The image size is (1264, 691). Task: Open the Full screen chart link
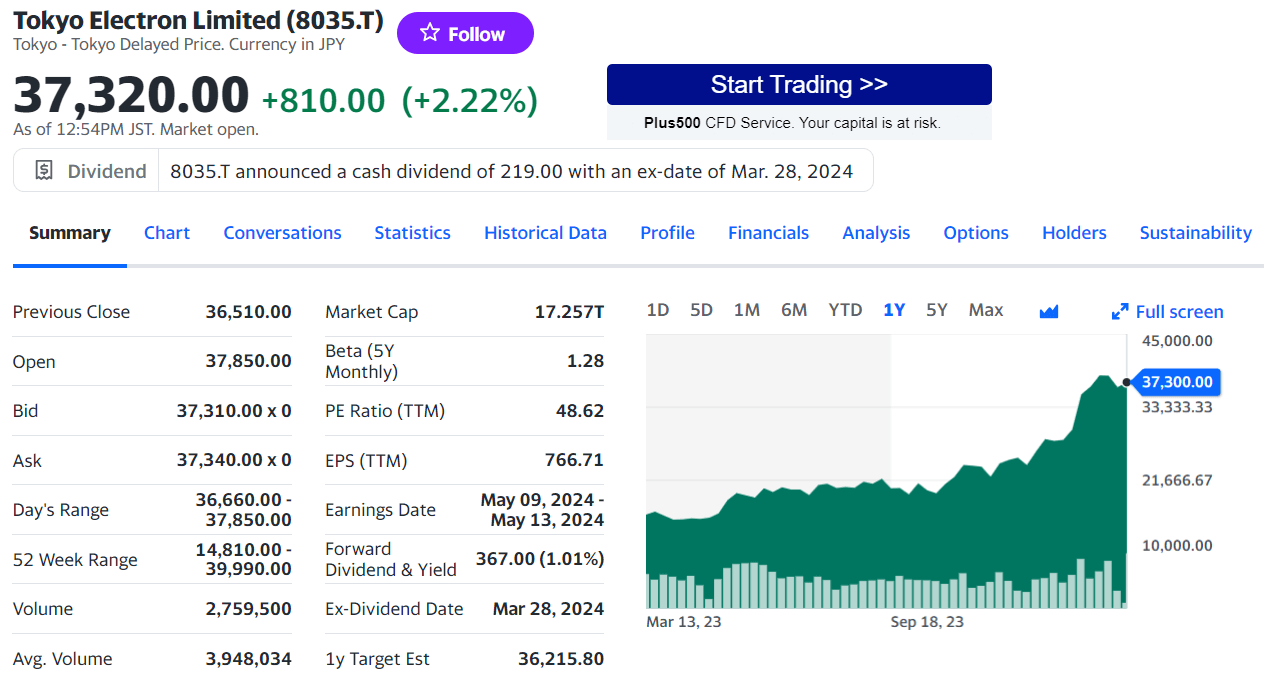click(x=1179, y=312)
